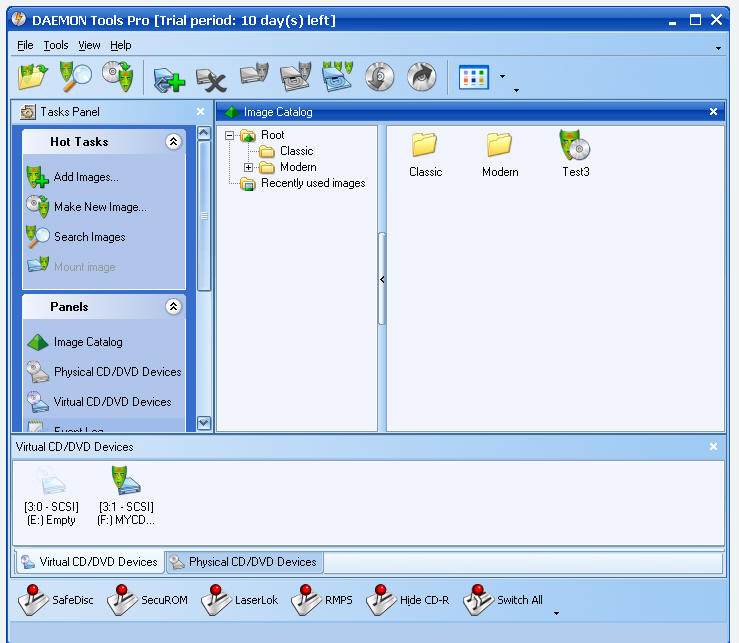739x643 pixels.
Task: Select Root in the catalog tree
Action: click(x=272, y=135)
